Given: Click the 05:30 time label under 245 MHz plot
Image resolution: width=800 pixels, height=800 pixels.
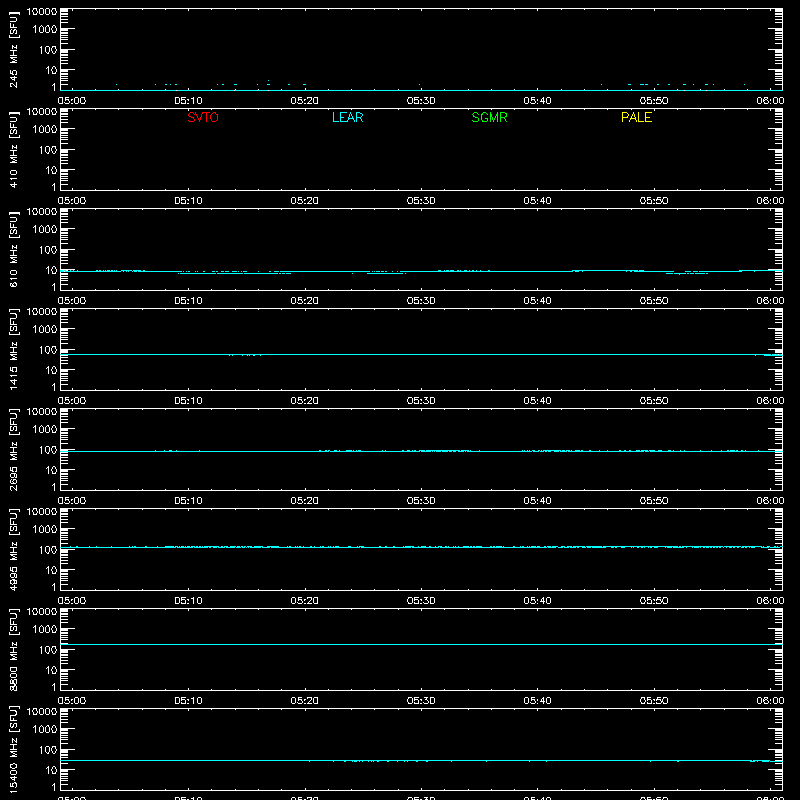Looking at the screenshot, I should [x=421, y=101].
